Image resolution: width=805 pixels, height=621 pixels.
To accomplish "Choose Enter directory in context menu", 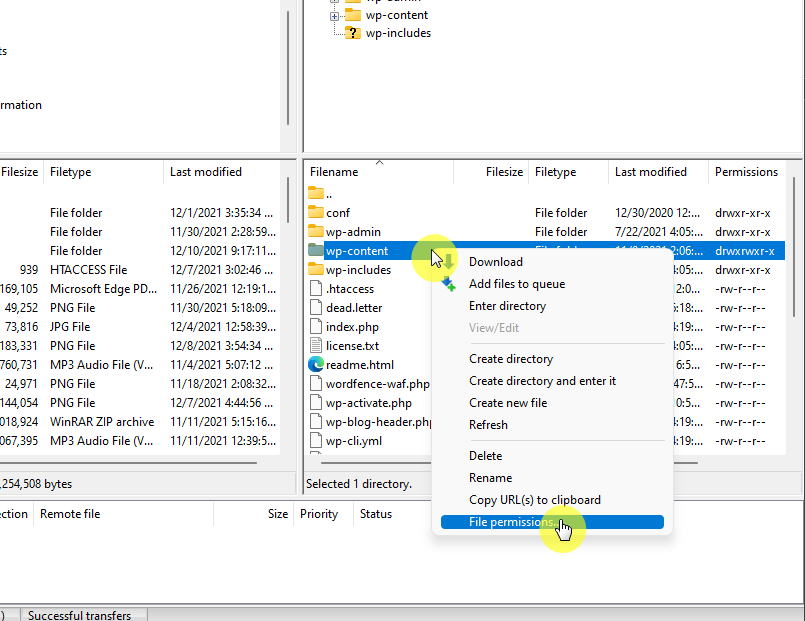I will pos(507,306).
